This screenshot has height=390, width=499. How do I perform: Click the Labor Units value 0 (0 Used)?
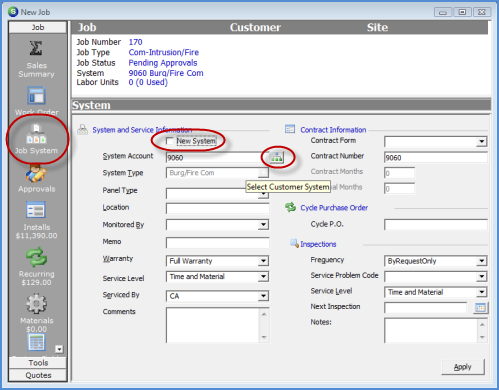(148, 82)
